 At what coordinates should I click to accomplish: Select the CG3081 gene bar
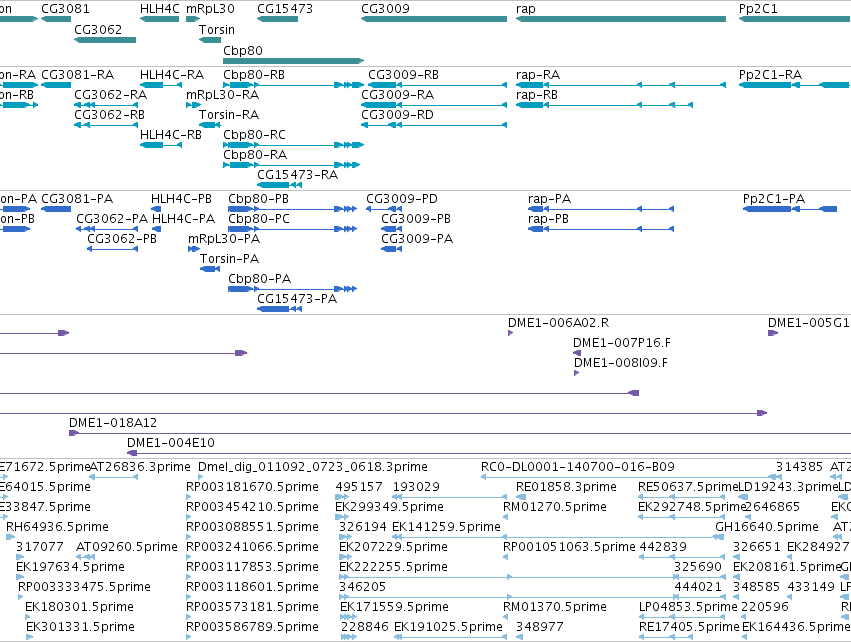pos(56,19)
